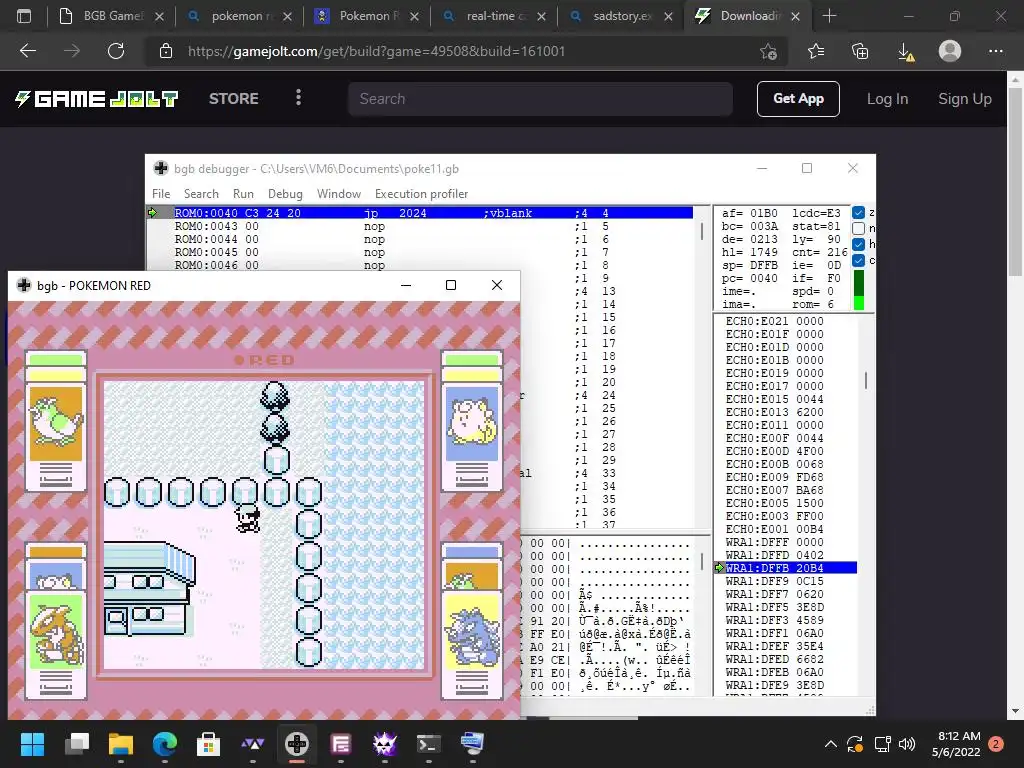Toggle the z flag checkbox

pyautogui.click(x=859, y=212)
